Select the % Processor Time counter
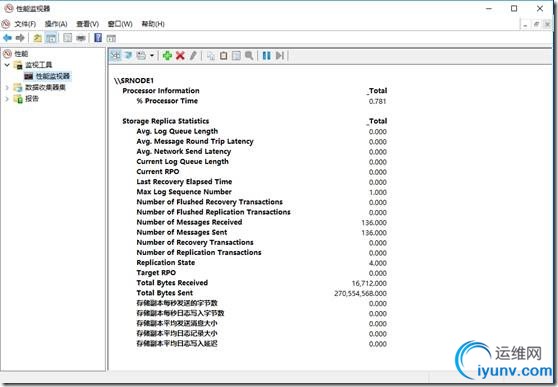Screen dimensions: 558x387 pos(167,101)
